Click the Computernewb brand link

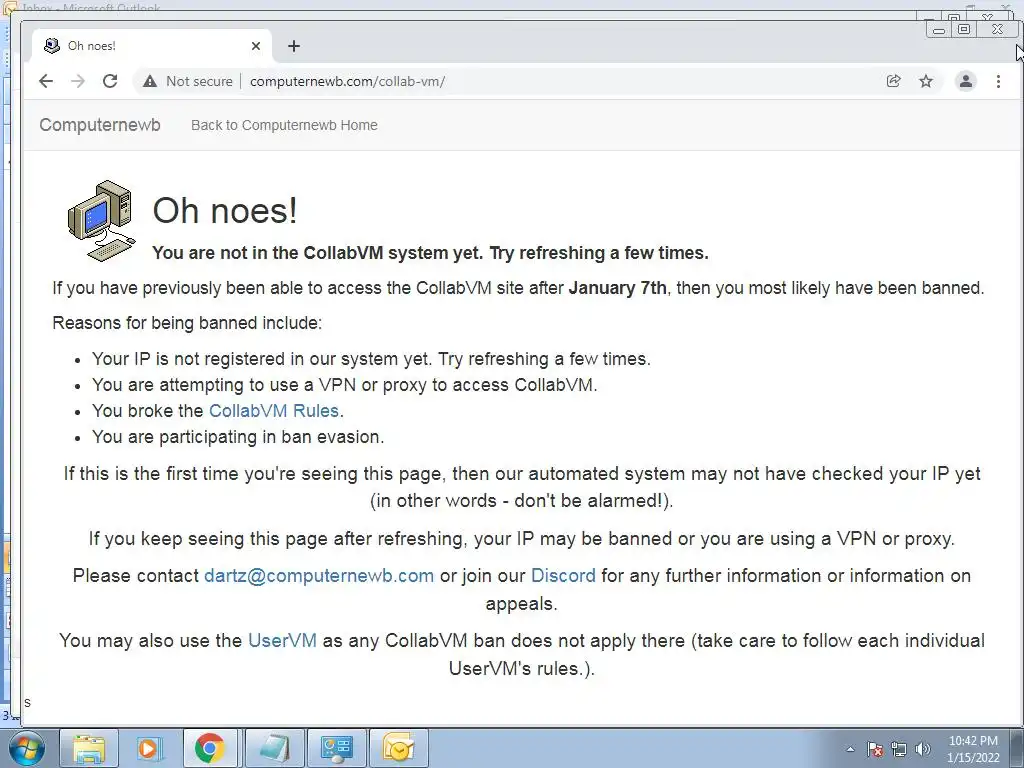(100, 125)
